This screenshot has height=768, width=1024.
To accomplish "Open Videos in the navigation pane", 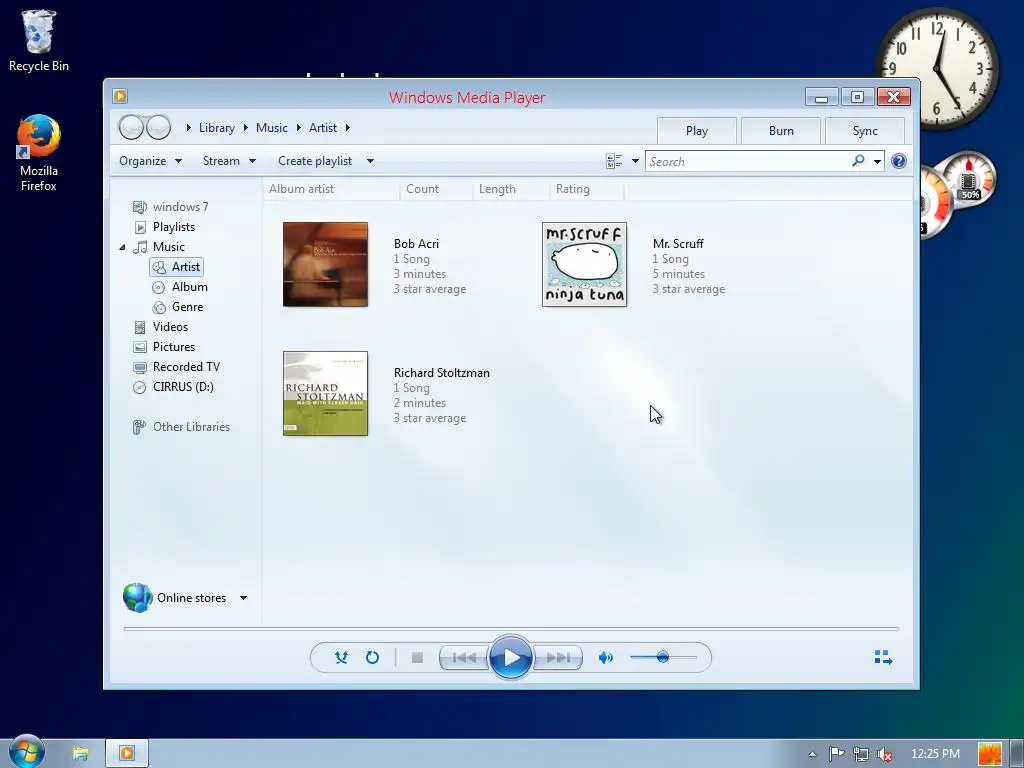I will (x=161, y=327).
